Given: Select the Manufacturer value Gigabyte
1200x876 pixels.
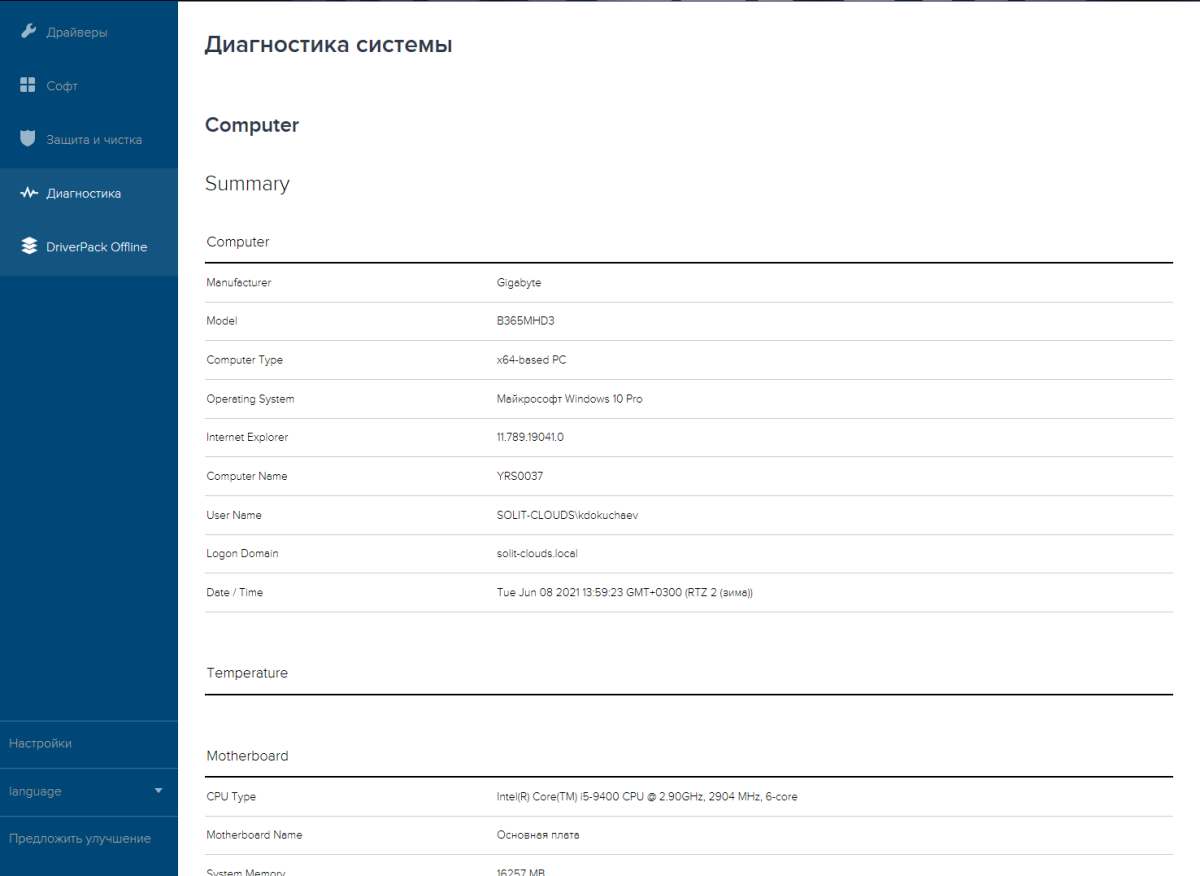Looking at the screenshot, I should pyautogui.click(x=519, y=283).
